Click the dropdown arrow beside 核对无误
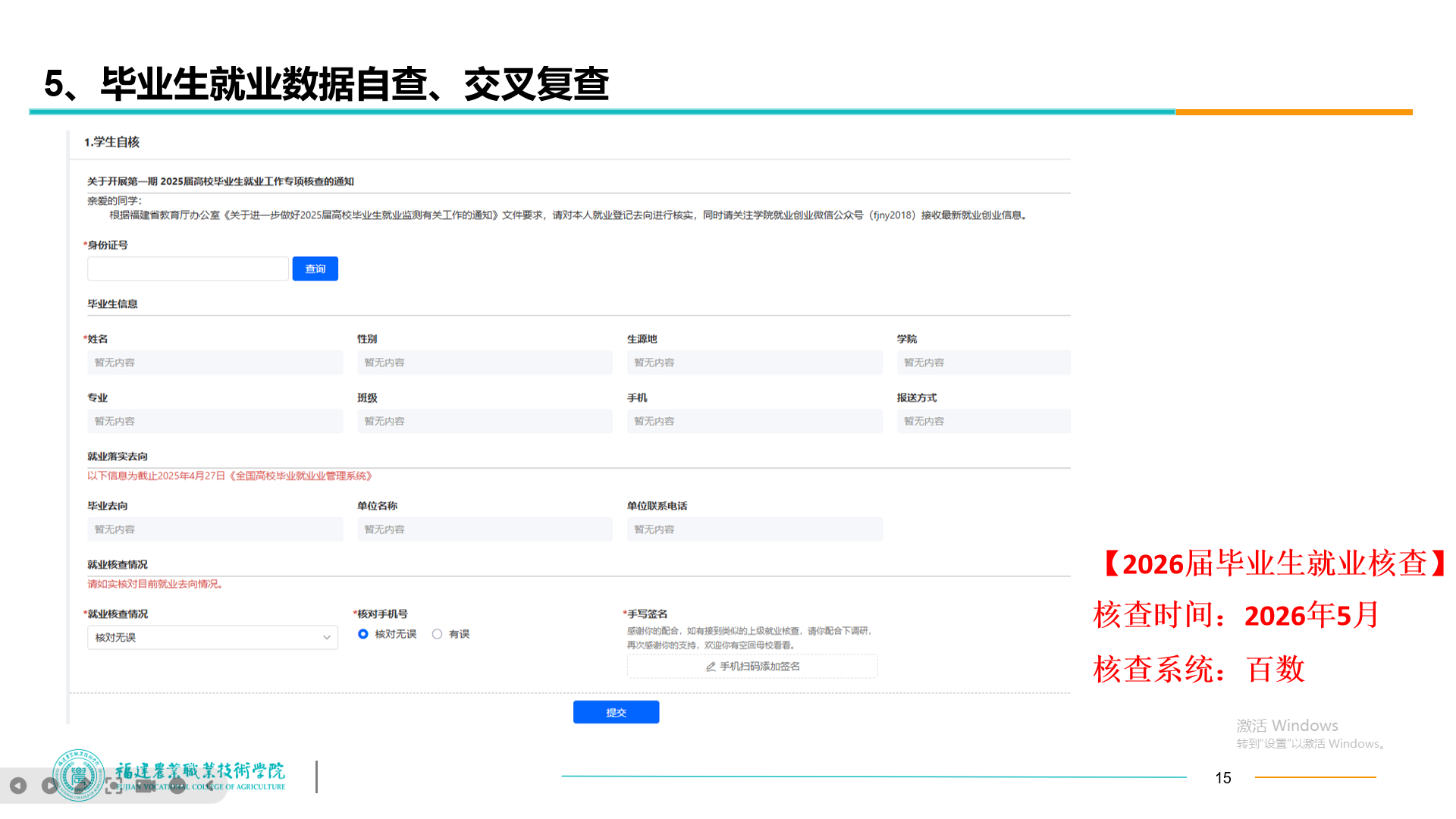This screenshot has width=1456, height=819. tap(327, 638)
